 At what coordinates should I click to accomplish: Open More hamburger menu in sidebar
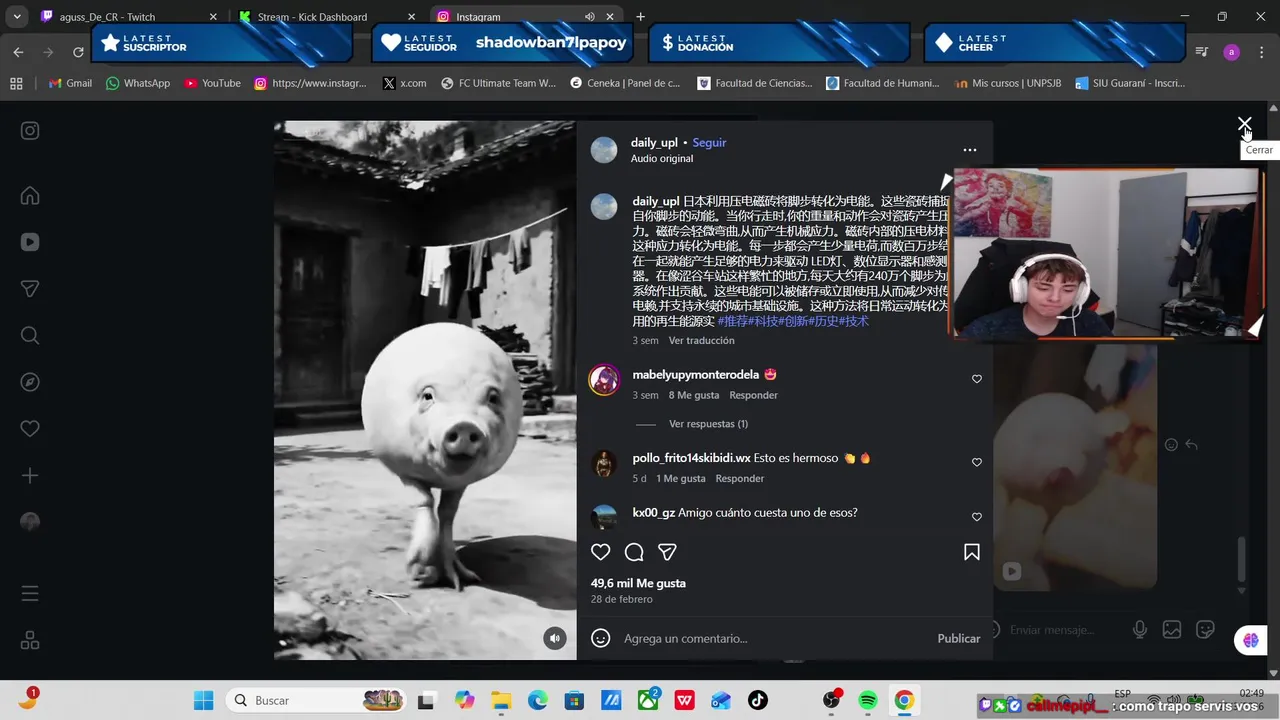pyautogui.click(x=30, y=593)
